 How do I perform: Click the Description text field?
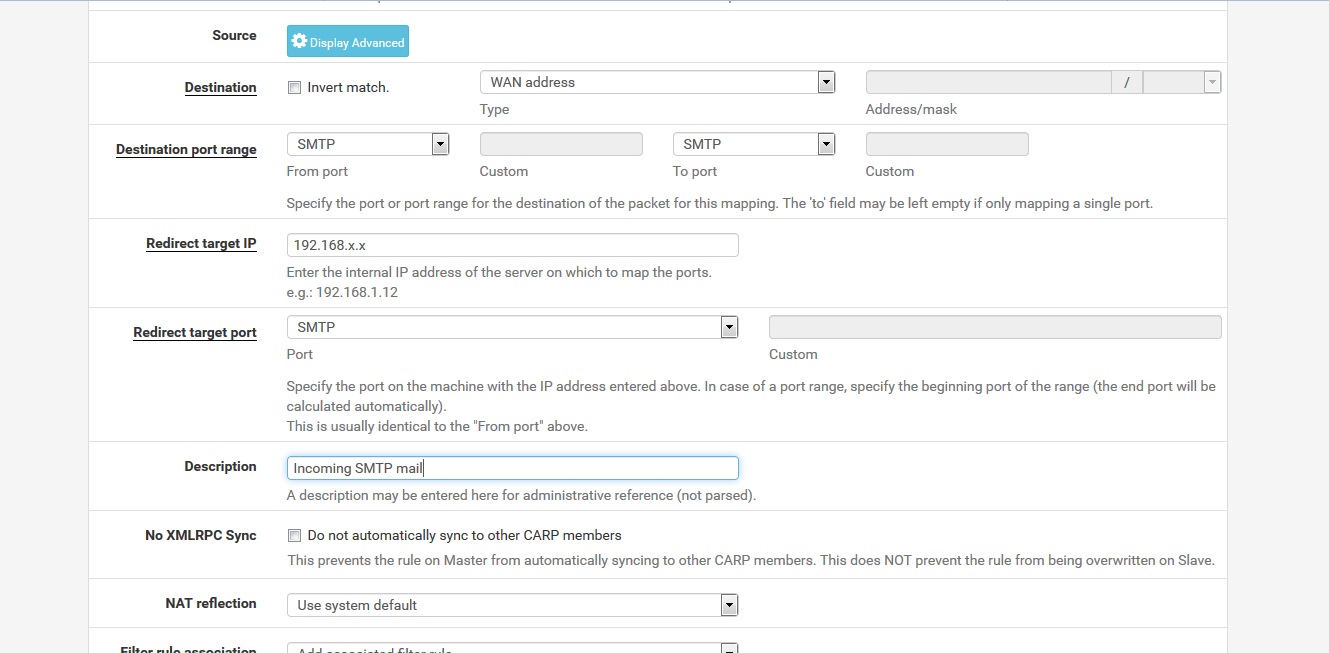tap(512, 468)
